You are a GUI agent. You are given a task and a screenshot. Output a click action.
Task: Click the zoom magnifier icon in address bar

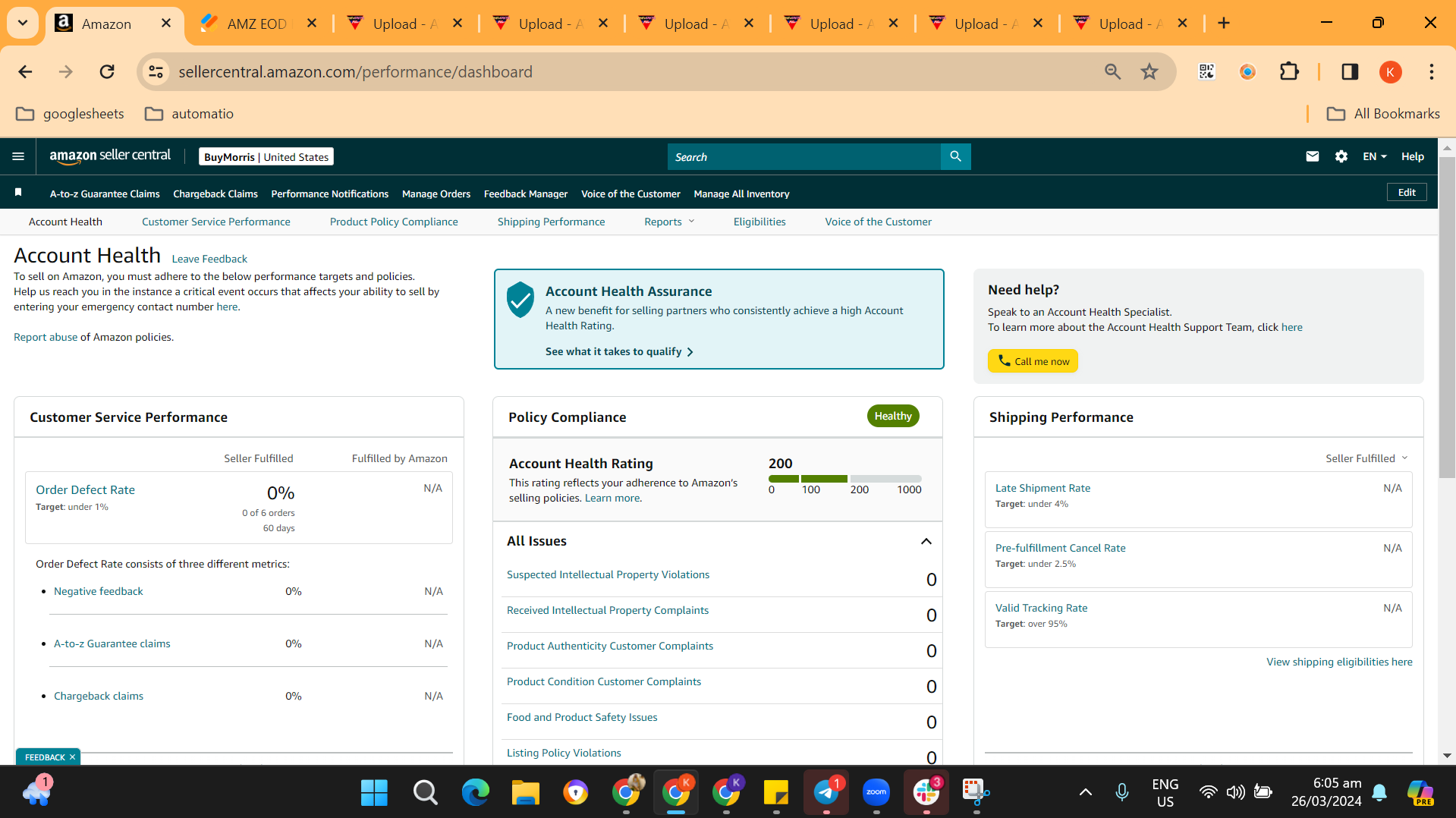point(1112,71)
